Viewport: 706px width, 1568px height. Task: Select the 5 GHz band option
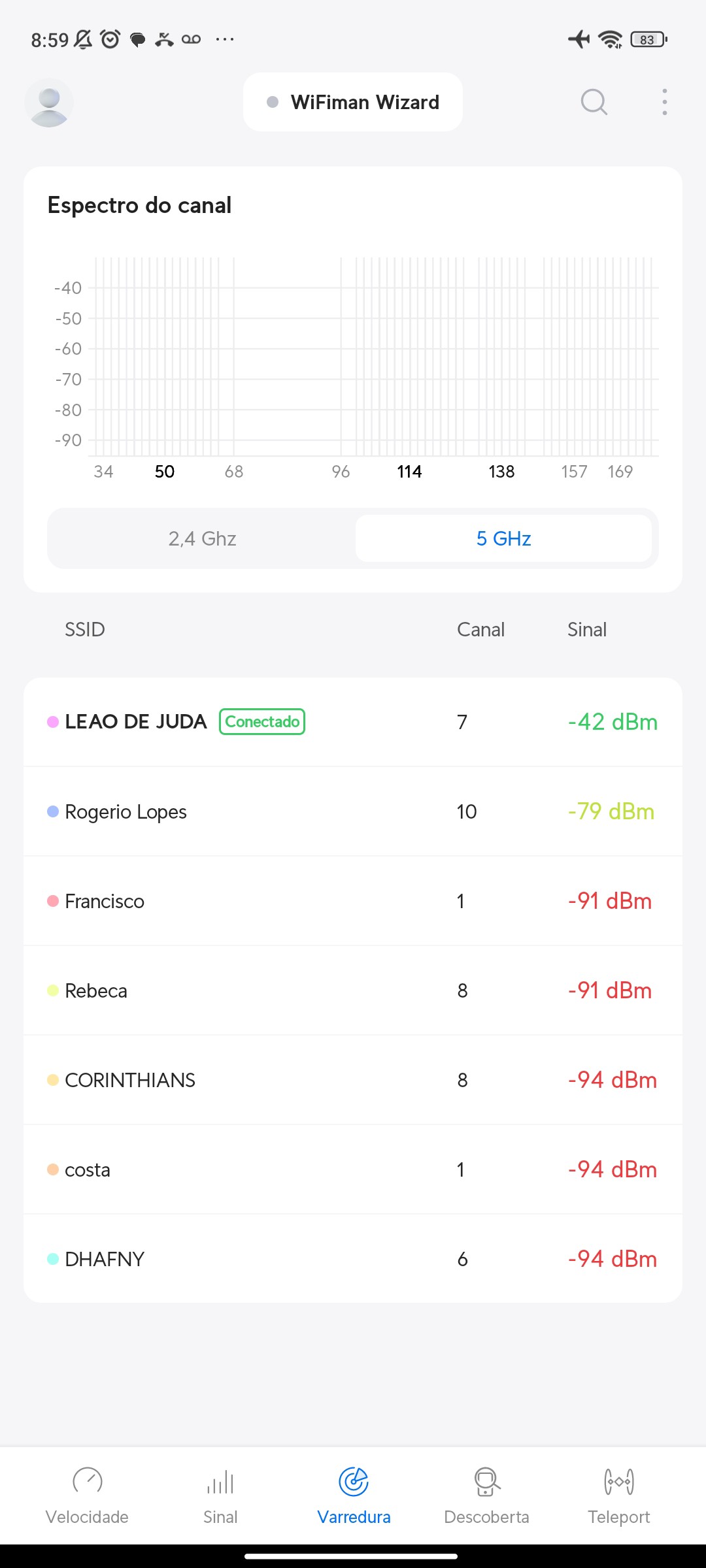503,538
